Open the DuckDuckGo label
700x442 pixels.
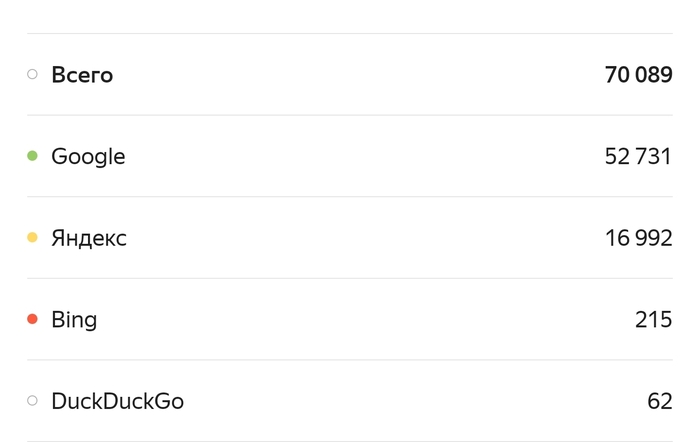pyautogui.click(x=117, y=401)
